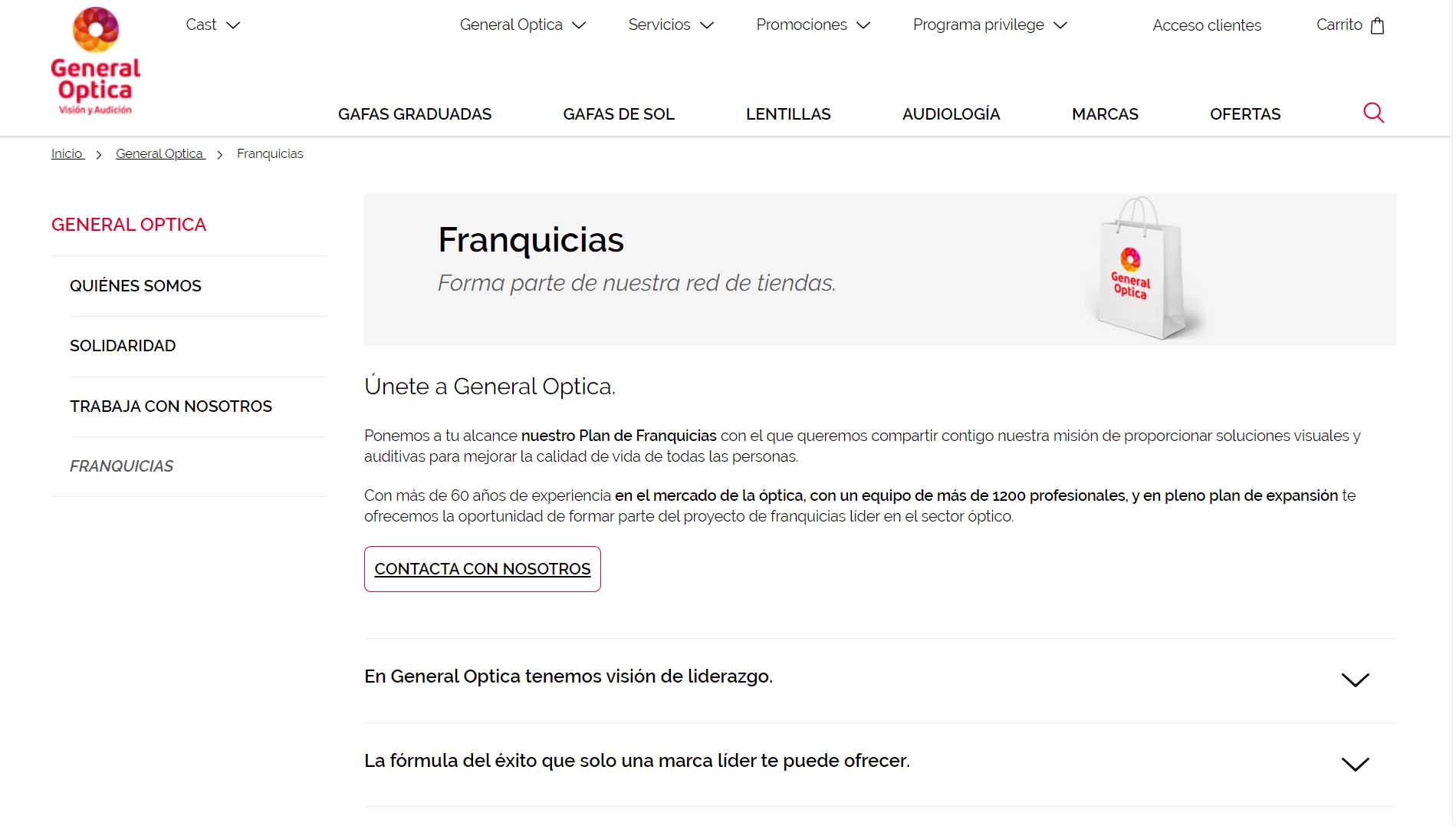This screenshot has height=826, width=1456.
Task: Switch to the GAFAS DE SOL section
Action: point(619,114)
